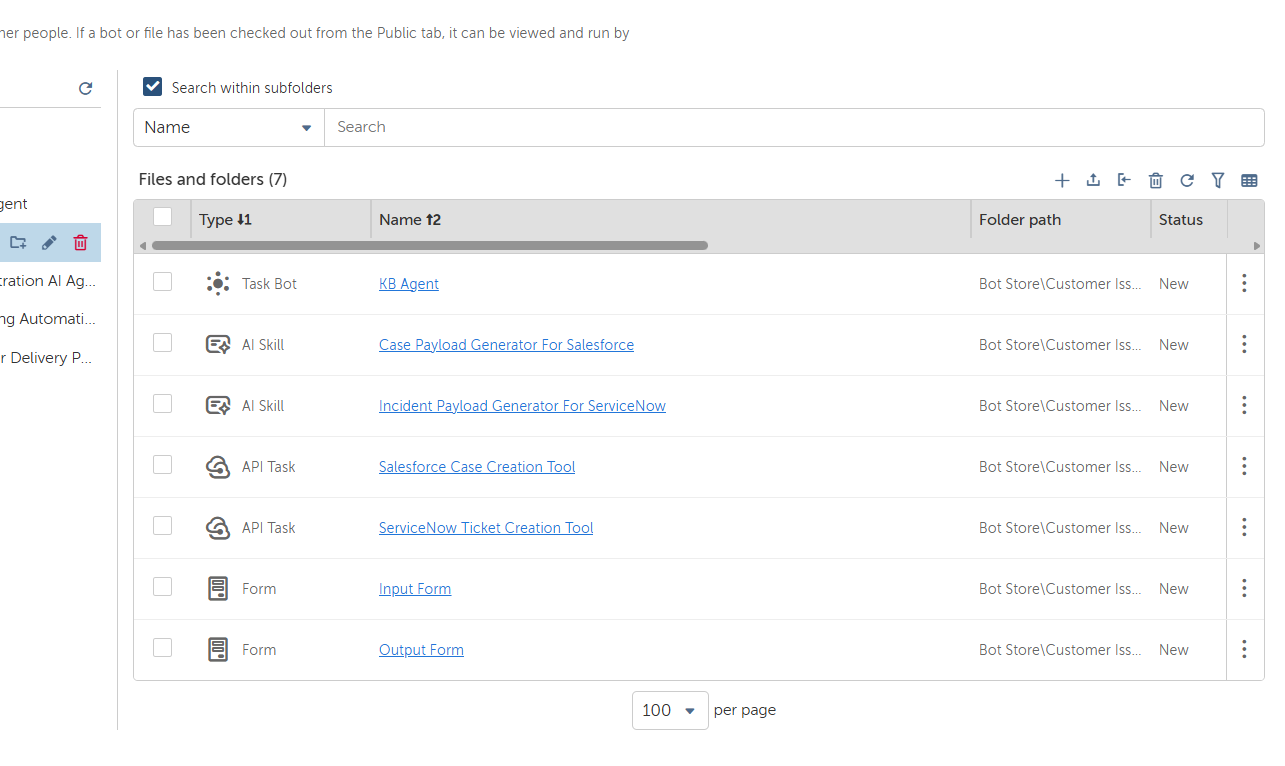Viewport: 1285px width, 766px height.
Task: Refresh the files and folders table
Action: point(1187,180)
